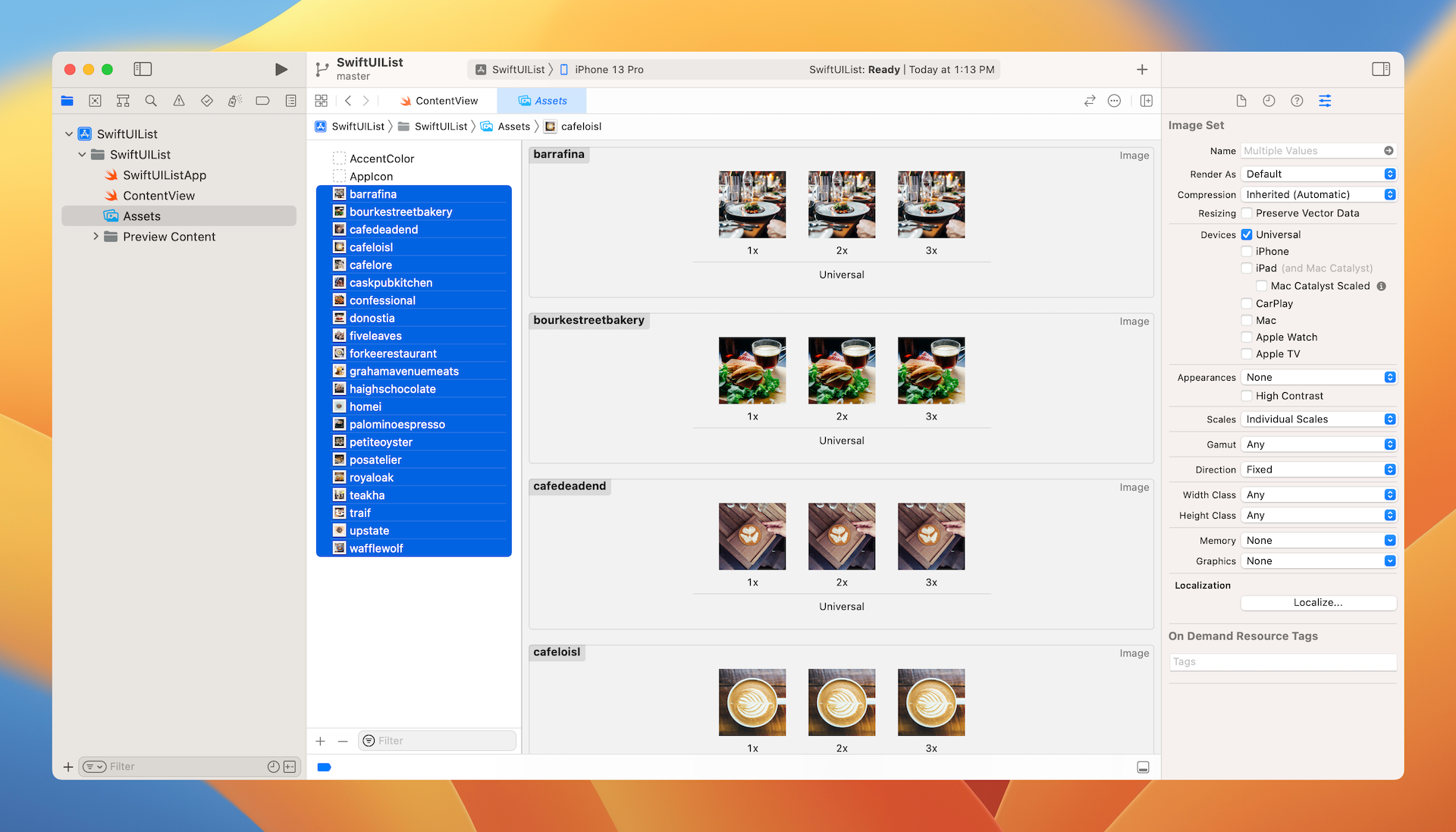Open the Find navigator
This screenshot has width=1456, height=832.
tap(150, 99)
